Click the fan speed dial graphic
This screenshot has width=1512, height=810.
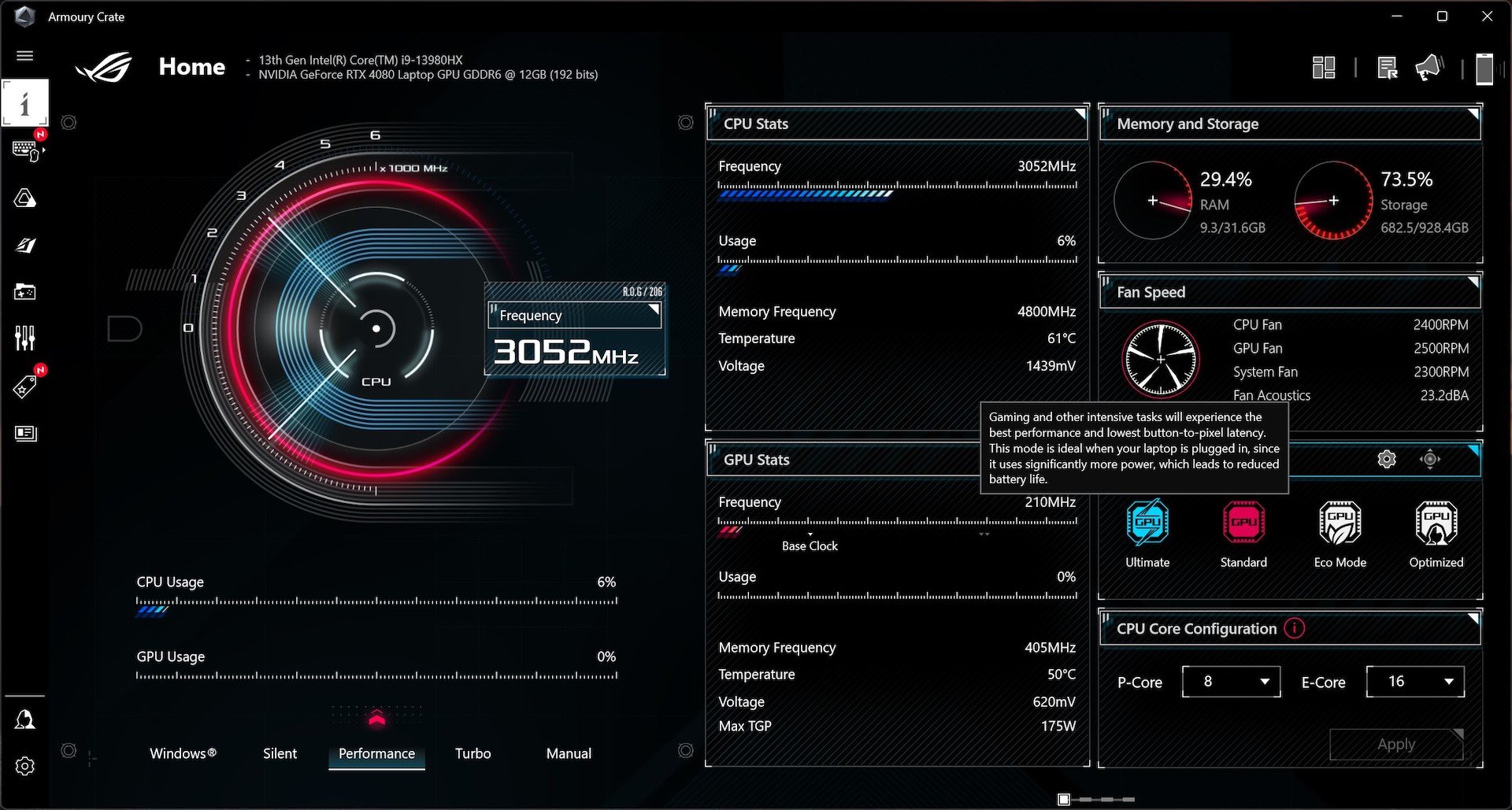[x=1161, y=360]
